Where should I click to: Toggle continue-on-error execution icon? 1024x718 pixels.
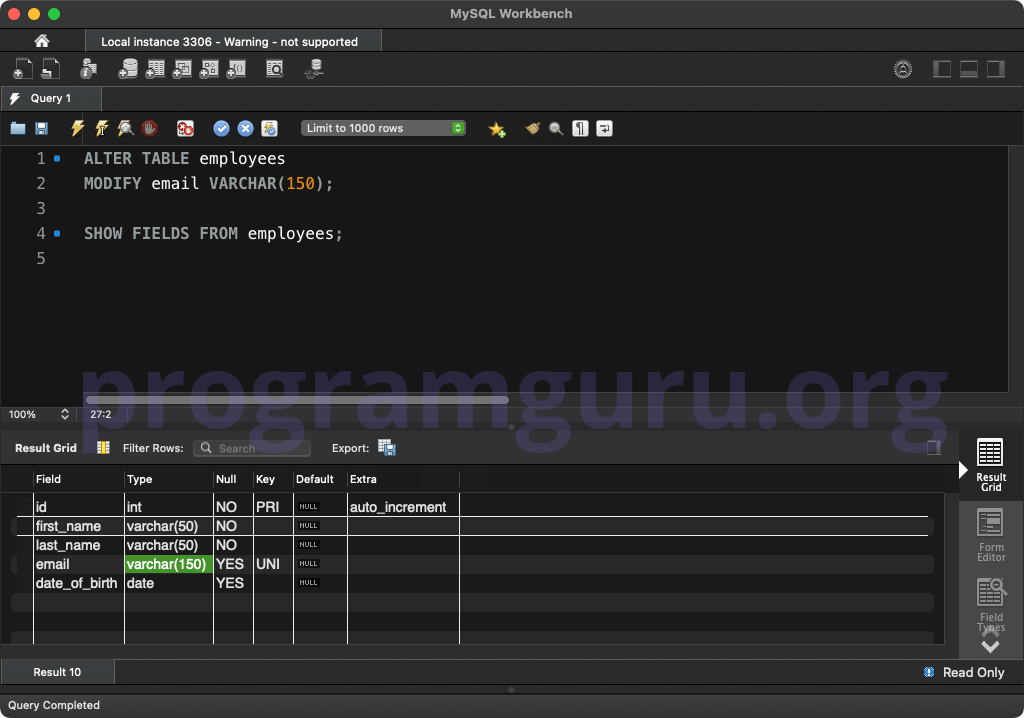[185, 128]
